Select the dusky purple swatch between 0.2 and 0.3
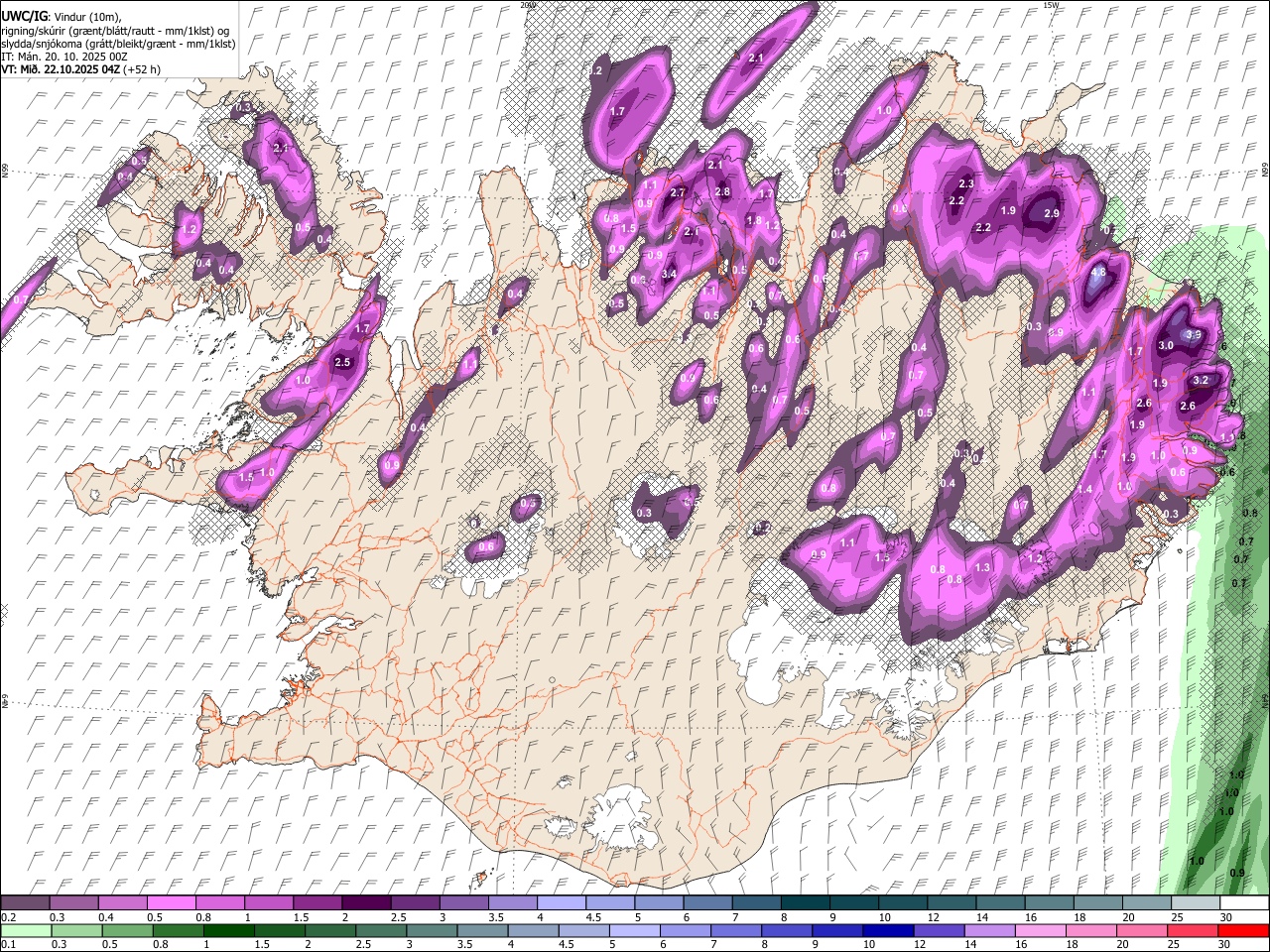The width and height of the screenshot is (1270, 952). click(27, 903)
